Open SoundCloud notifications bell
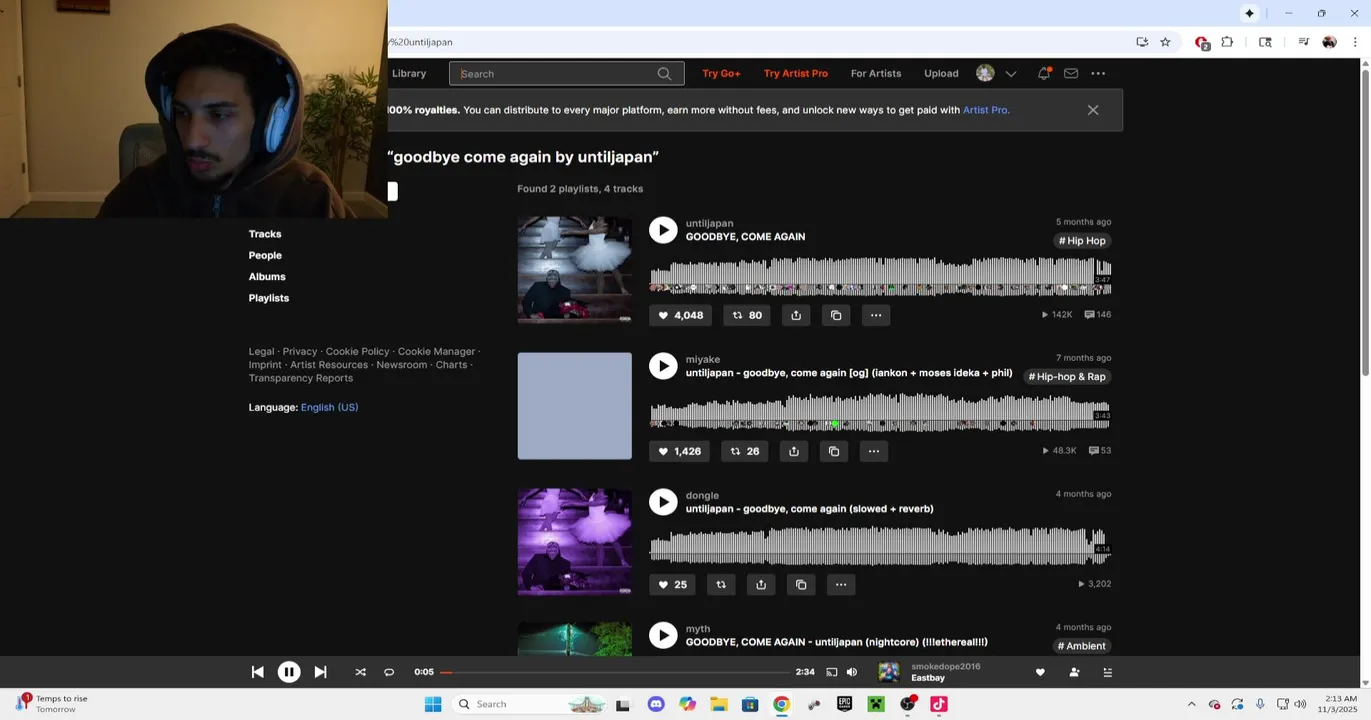 point(1044,73)
